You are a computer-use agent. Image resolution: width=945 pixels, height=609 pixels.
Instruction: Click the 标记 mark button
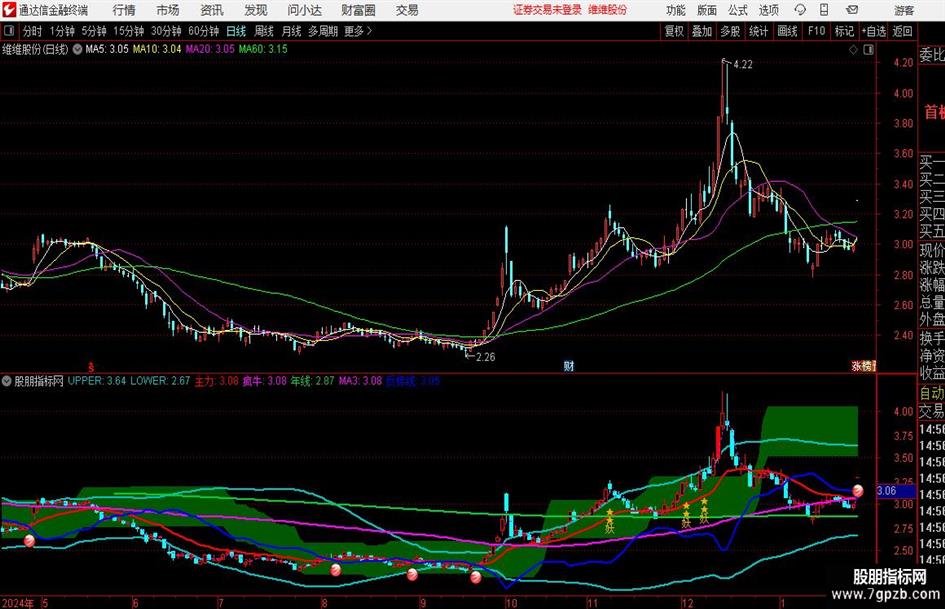coord(844,31)
